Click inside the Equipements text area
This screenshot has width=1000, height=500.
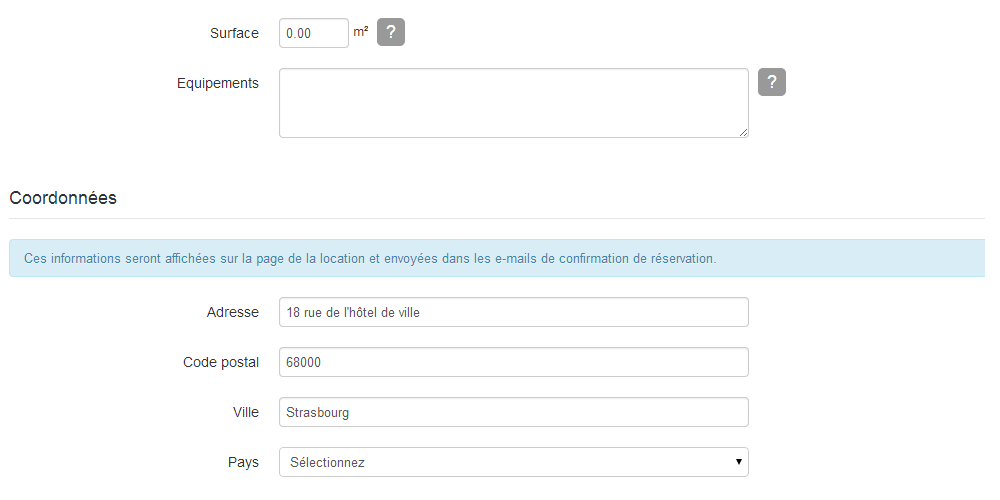coord(513,103)
